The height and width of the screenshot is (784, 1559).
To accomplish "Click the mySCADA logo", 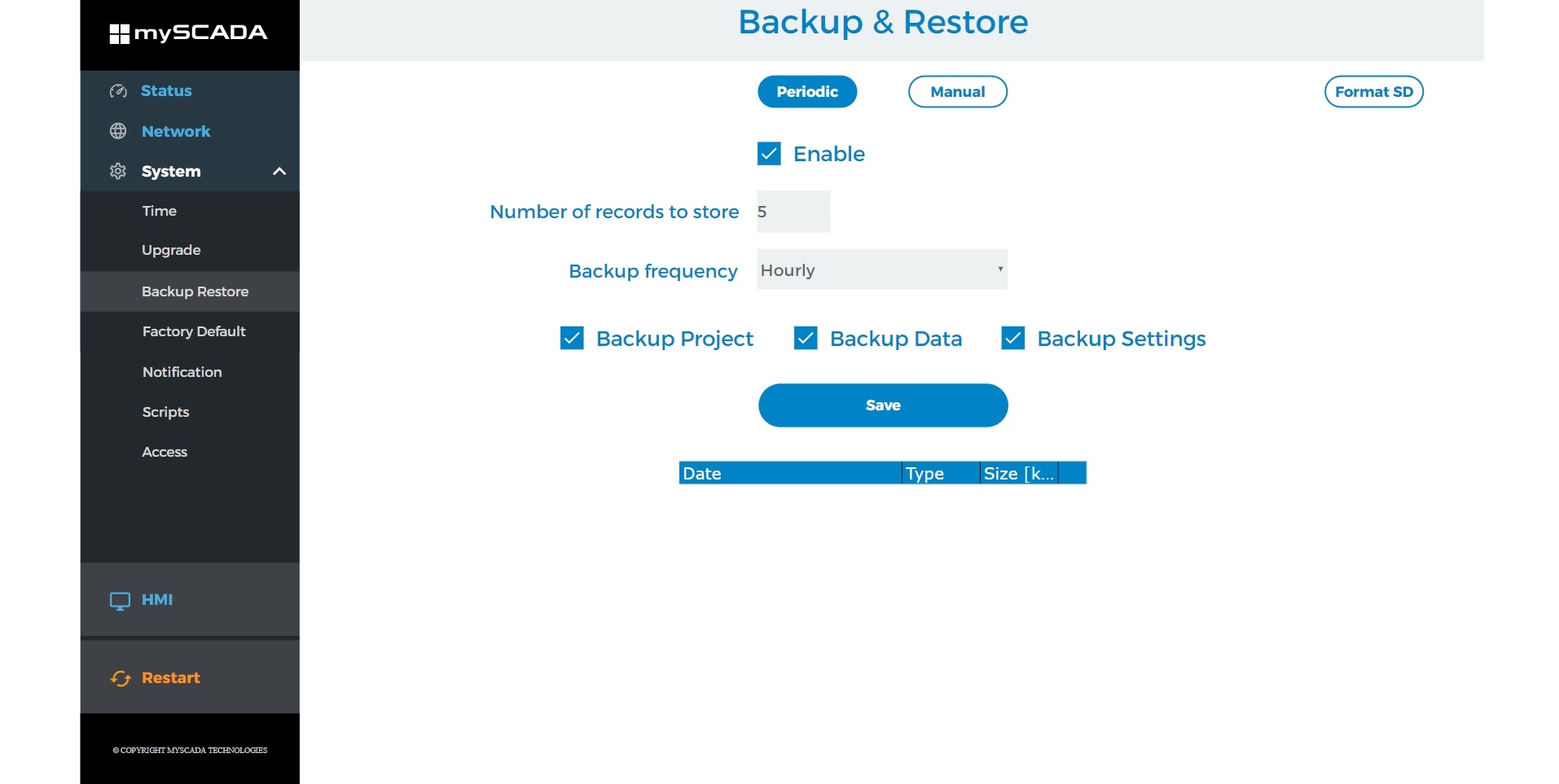I will (x=188, y=33).
